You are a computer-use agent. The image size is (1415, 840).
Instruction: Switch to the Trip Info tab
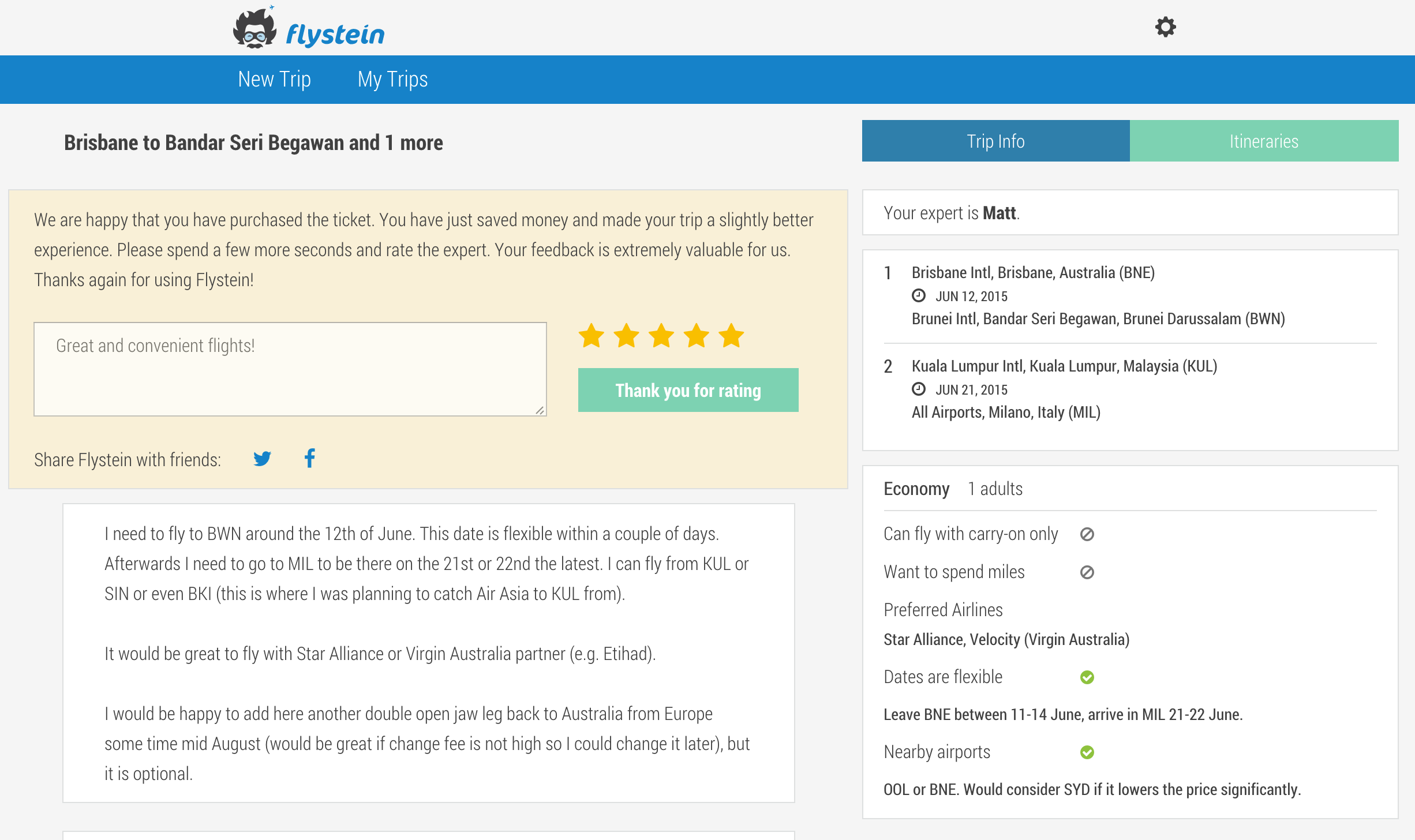(995, 141)
